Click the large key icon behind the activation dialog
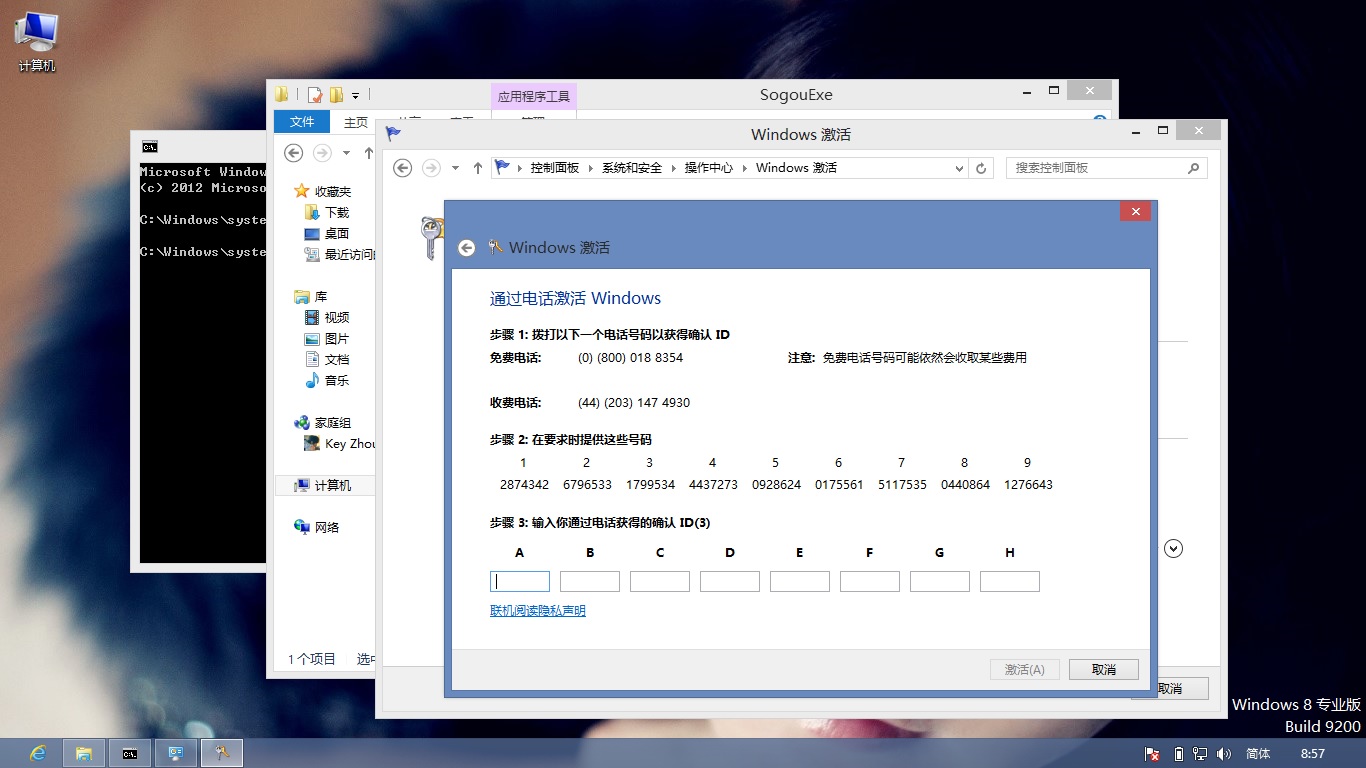1366x768 pixels. [x=430, y=238]
